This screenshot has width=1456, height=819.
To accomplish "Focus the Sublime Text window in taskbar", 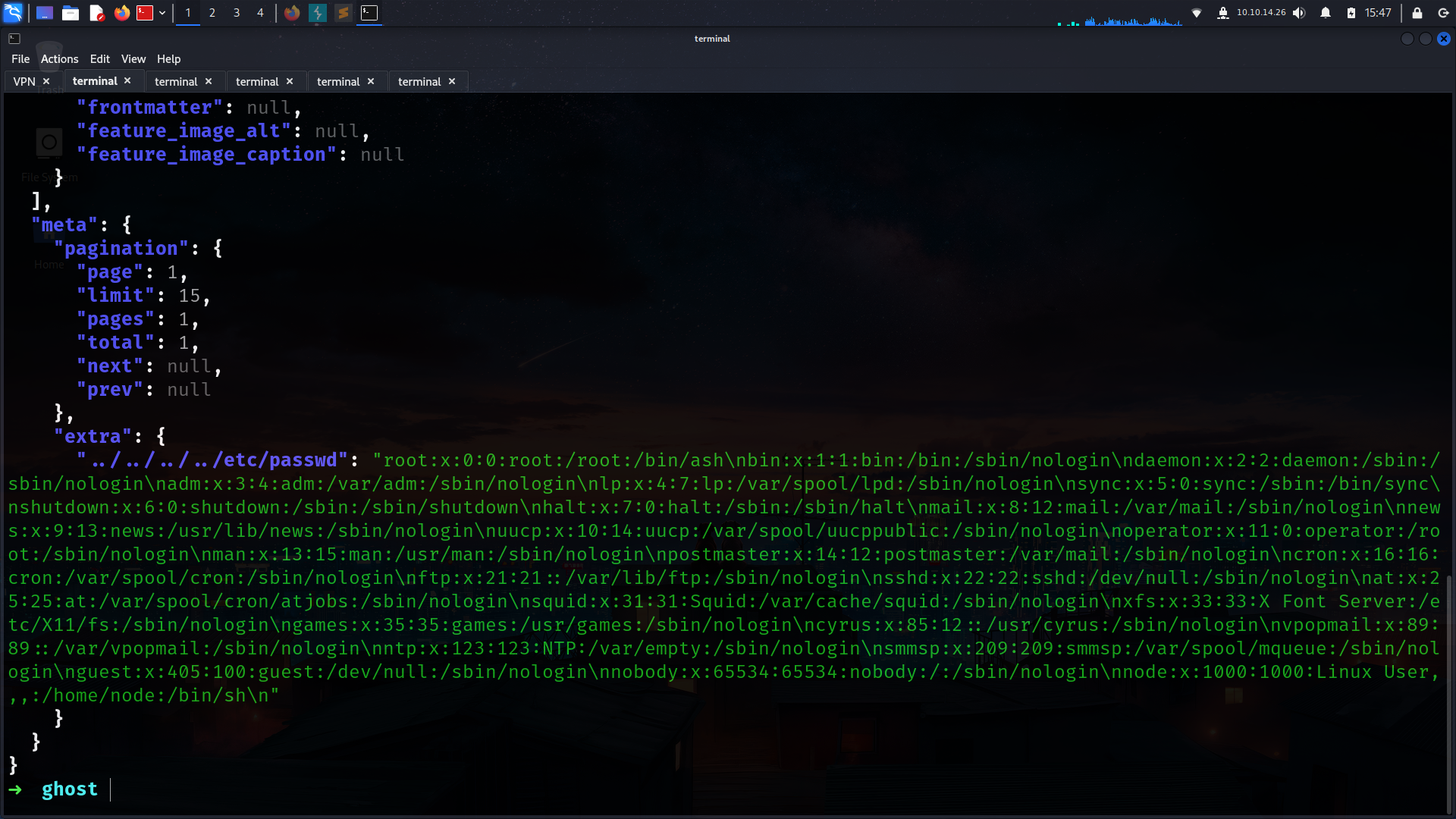I will tap(344, 13).
